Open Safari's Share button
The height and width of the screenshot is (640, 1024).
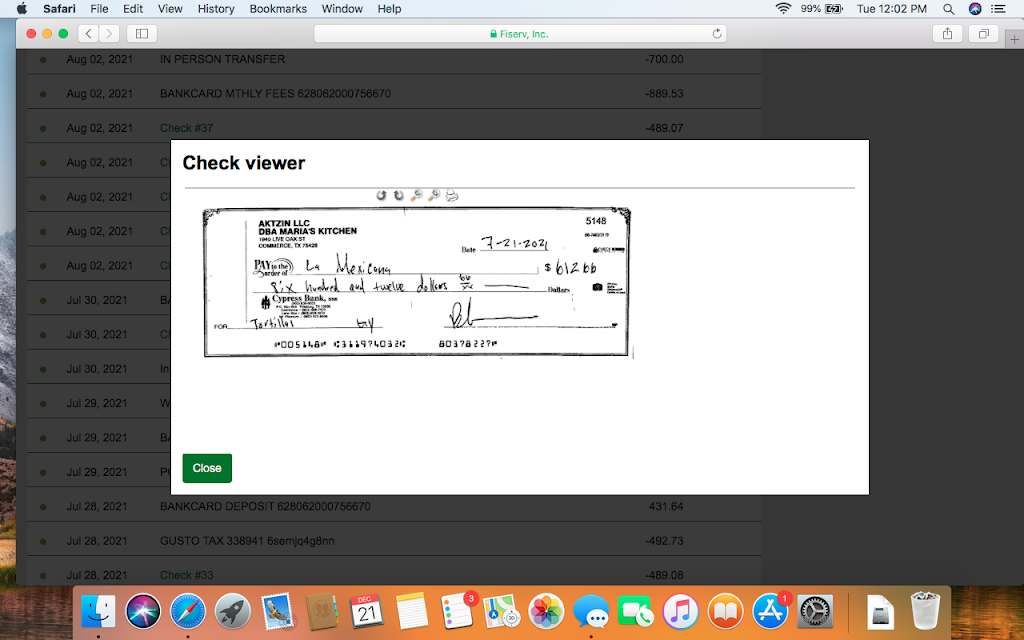pyautogui.click(x=947, y=34)
